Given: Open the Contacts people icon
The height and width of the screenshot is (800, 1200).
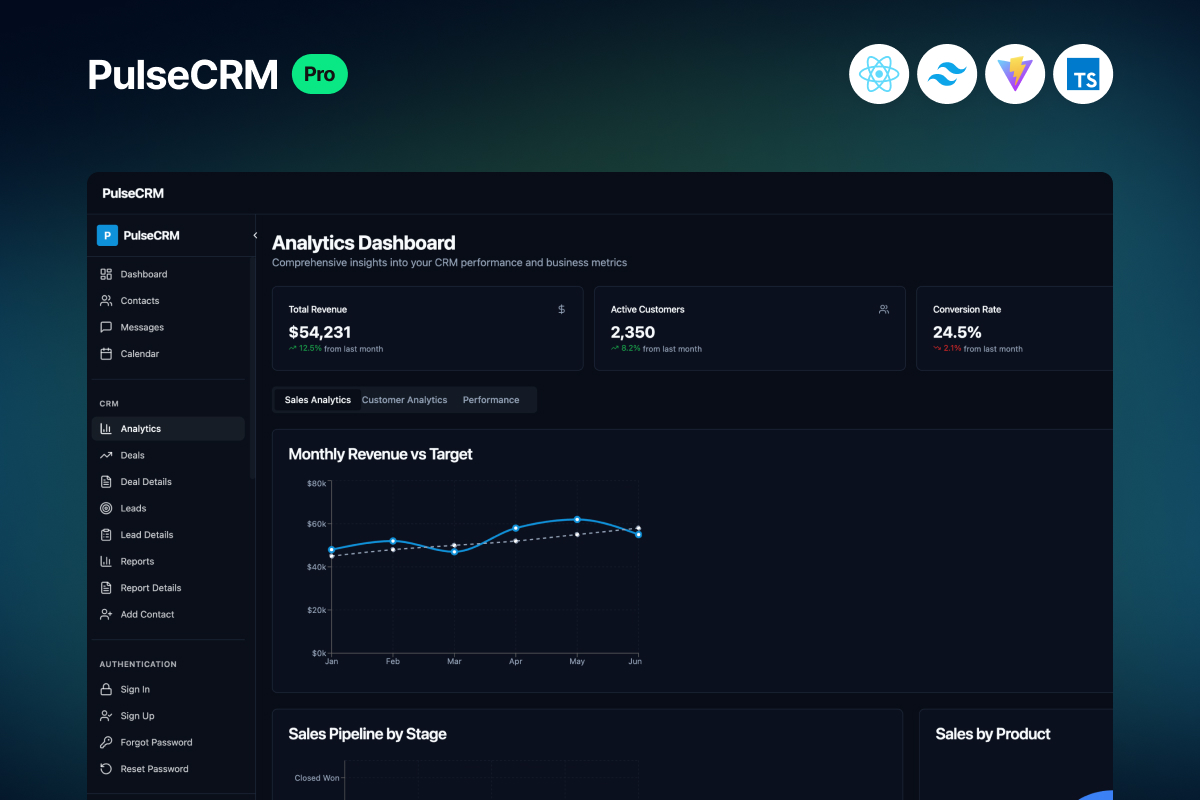Looking at the screenshot, I should [x=106, y=301].
